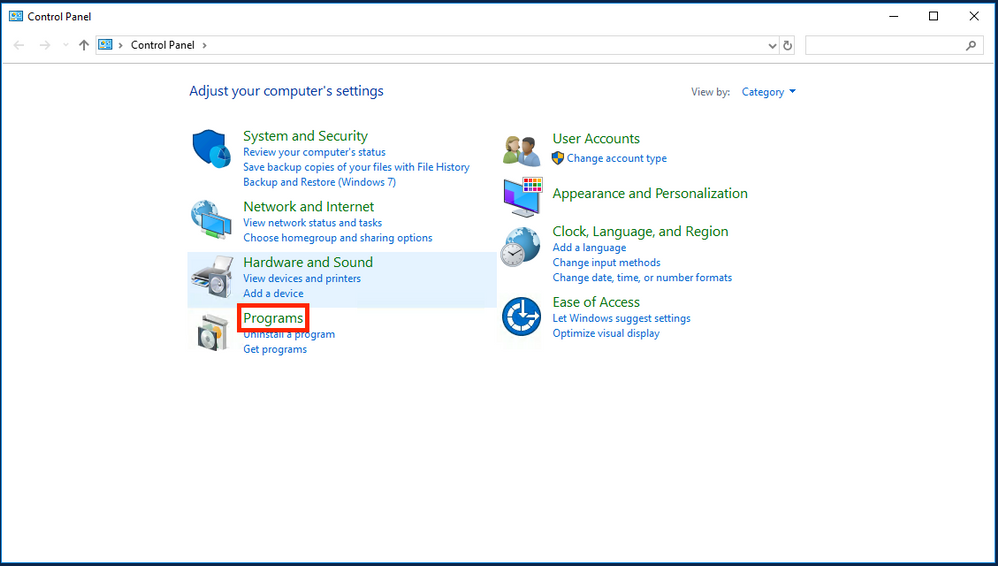Open the System and Security shield icon
The image size is (998, 566).
pos(211,149)
